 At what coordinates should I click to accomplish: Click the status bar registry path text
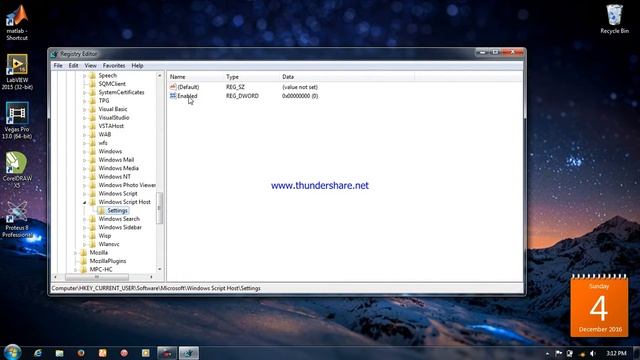click(x=156, y=288)
